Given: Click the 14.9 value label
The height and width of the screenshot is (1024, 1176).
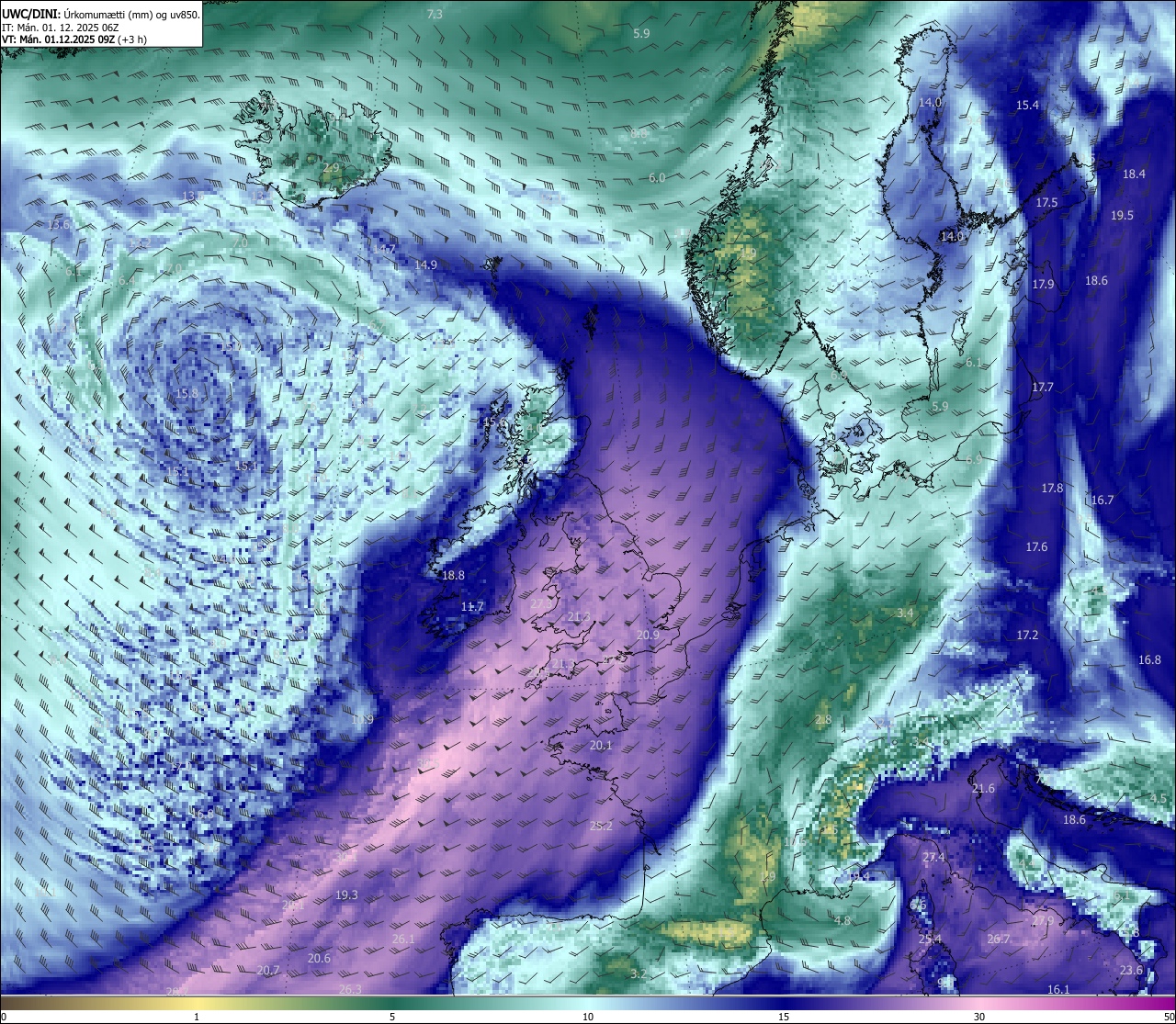Looking at the screenshot, I should click(x=425, y=264).
